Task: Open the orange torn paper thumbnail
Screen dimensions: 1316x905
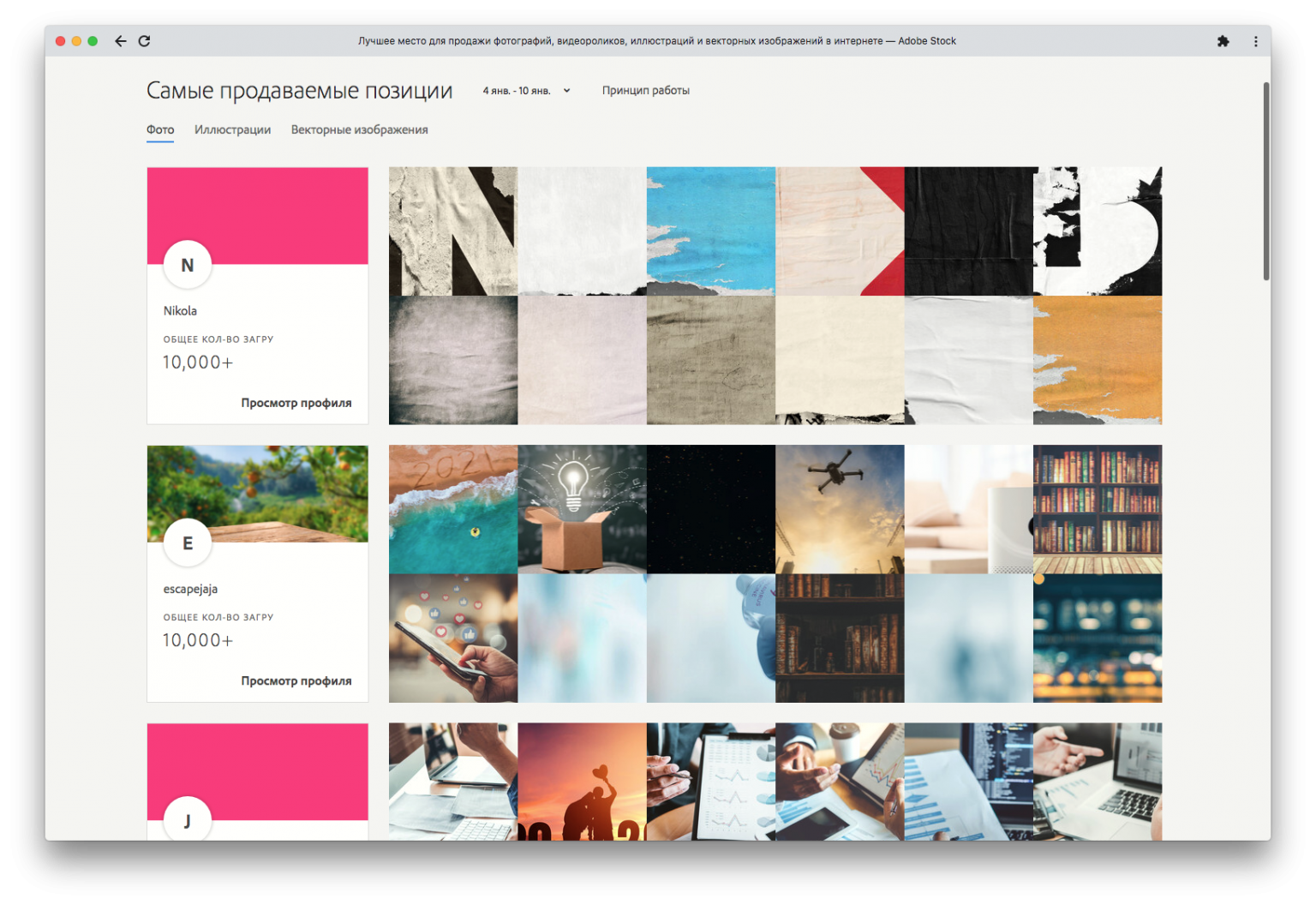Action: click(x=1098, y=360)
